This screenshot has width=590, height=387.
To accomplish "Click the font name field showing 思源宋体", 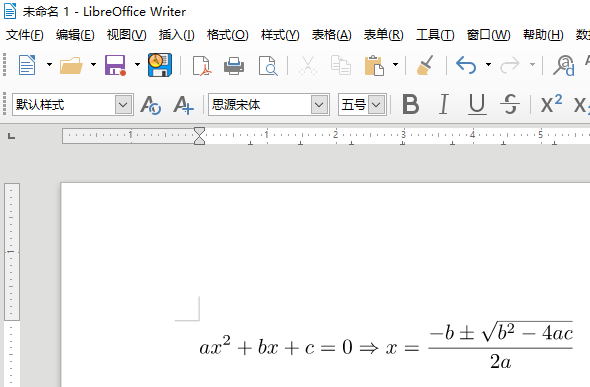I will pyautogui.click(x=260, y=105).
